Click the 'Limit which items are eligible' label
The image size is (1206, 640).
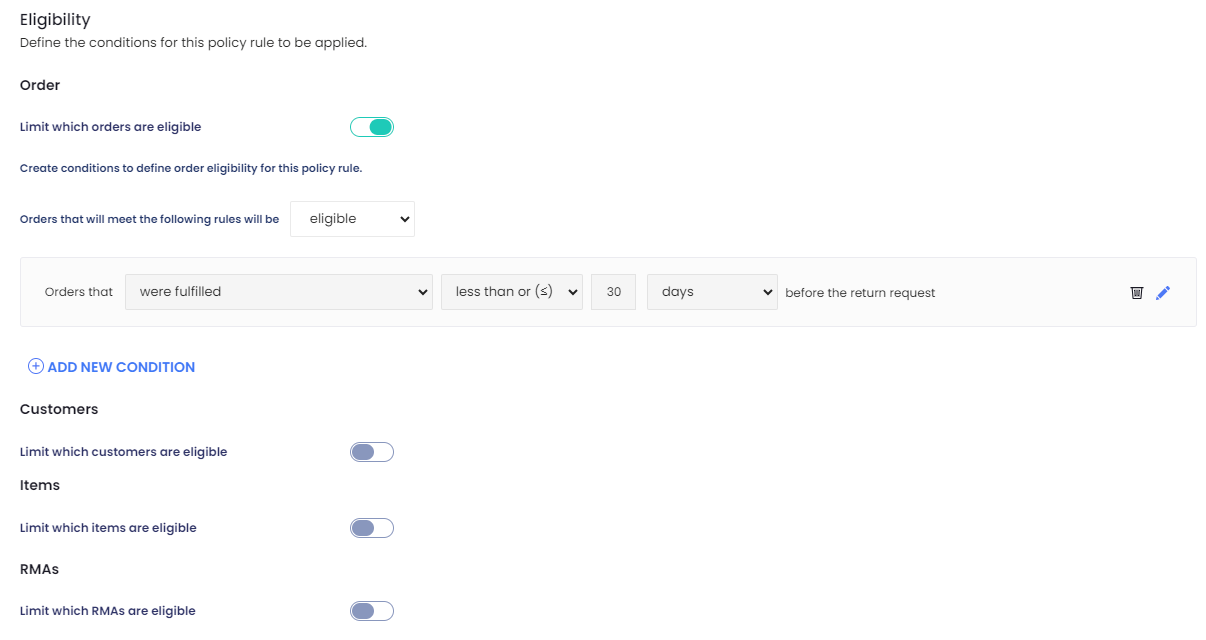coord(108,528)
